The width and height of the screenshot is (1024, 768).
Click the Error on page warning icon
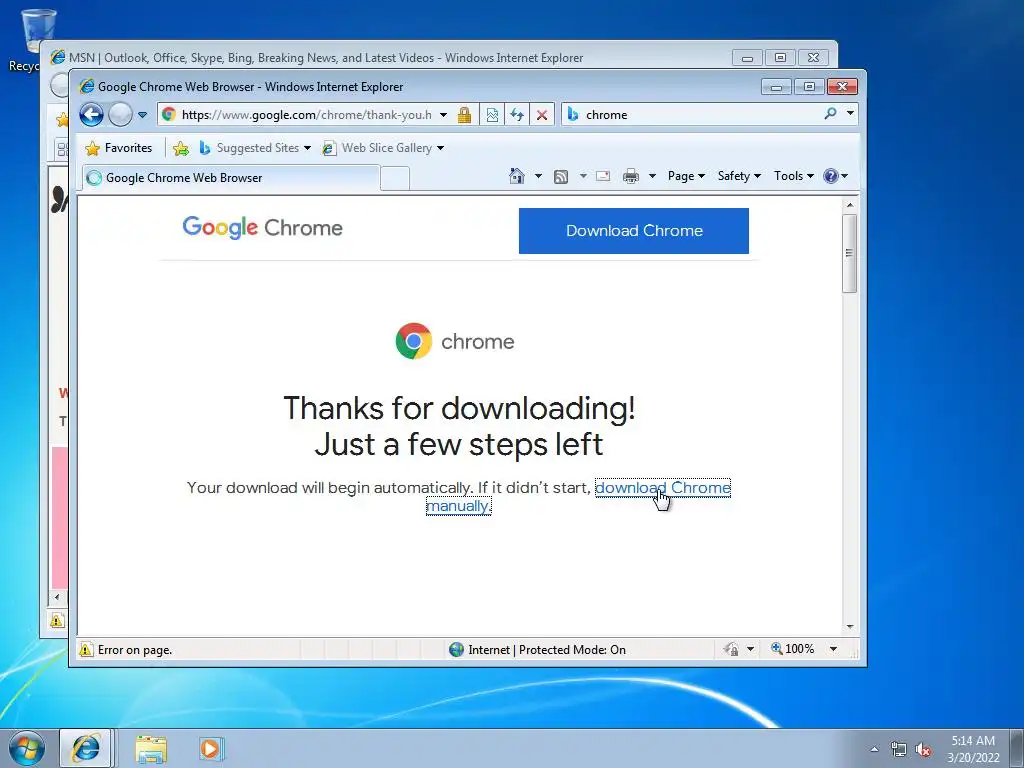86,650
